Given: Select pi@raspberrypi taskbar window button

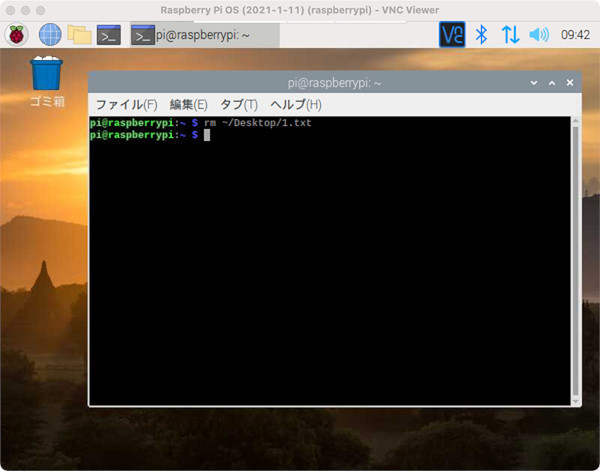Looking at the screenshot, I should 205,35.
